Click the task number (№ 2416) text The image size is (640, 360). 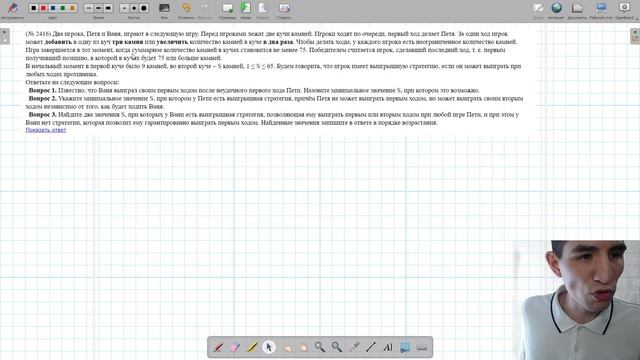[x=38, y=34]
